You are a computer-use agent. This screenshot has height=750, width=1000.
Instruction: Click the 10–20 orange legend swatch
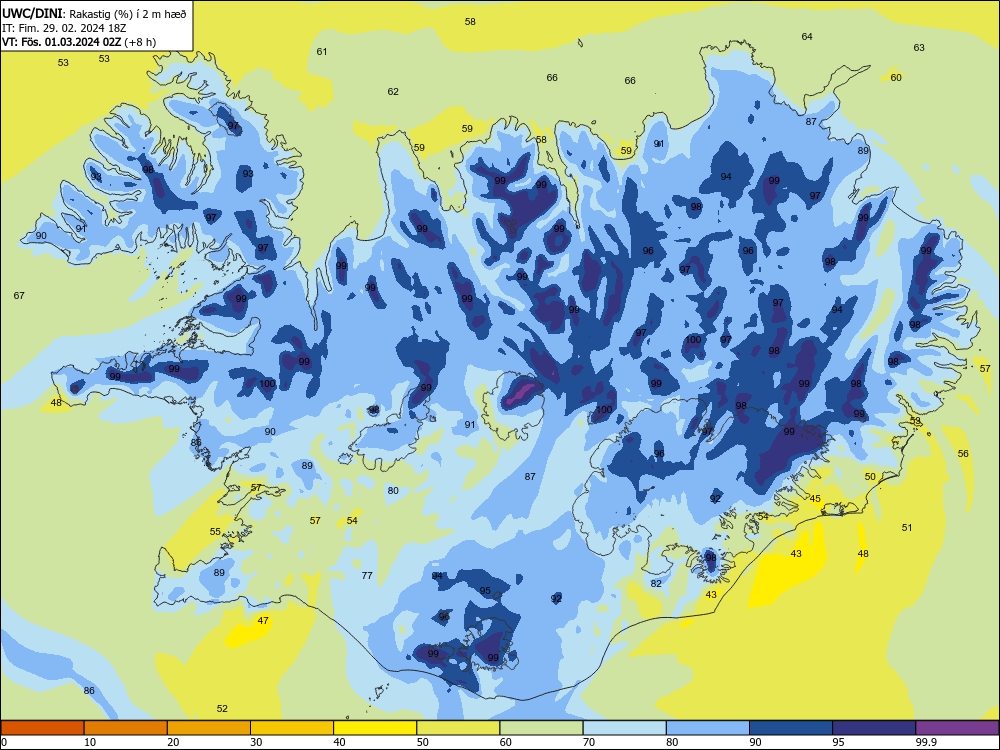tap(126, 728)
